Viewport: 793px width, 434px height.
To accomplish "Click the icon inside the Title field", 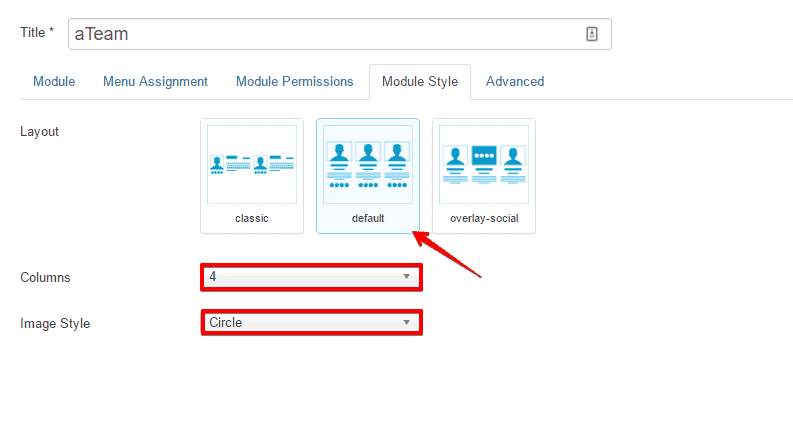I will click(591, 34).
